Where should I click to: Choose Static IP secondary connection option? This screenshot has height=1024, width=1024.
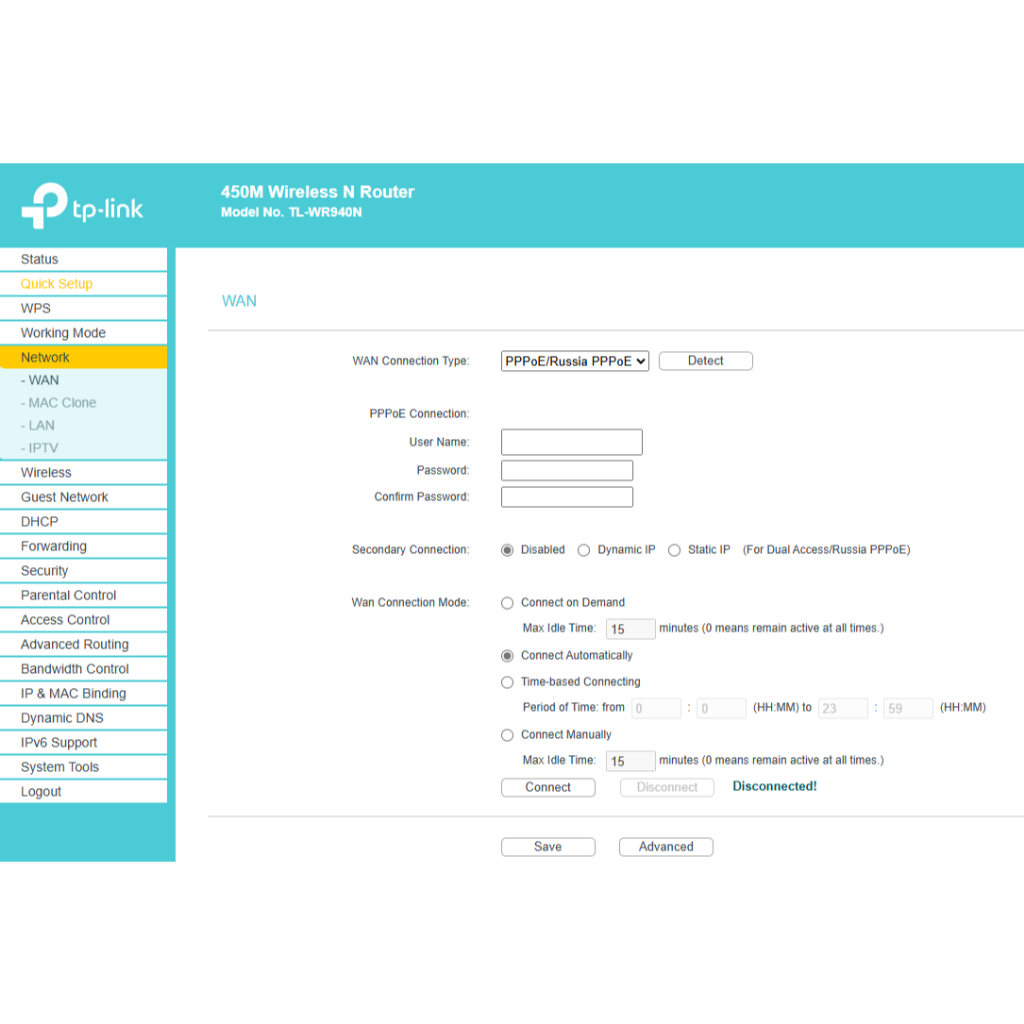pyautogui.click(x=674, y=550)
